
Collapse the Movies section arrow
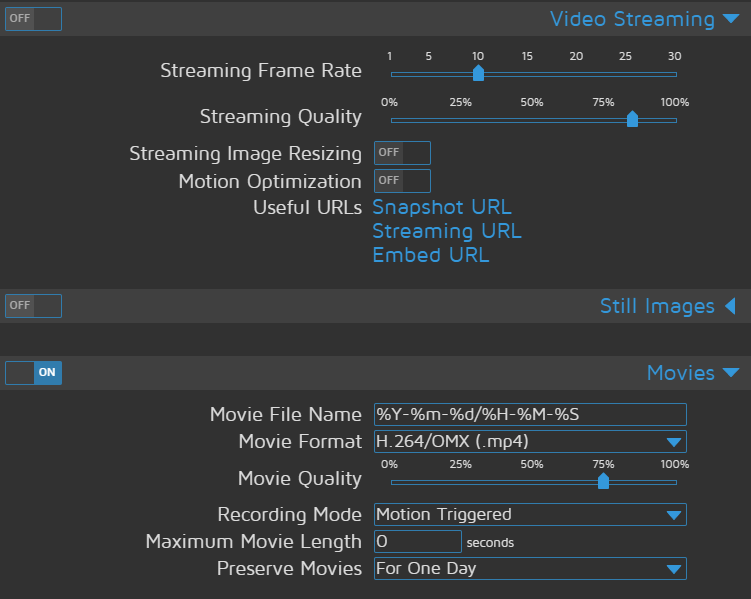click(x=731, y=373)
